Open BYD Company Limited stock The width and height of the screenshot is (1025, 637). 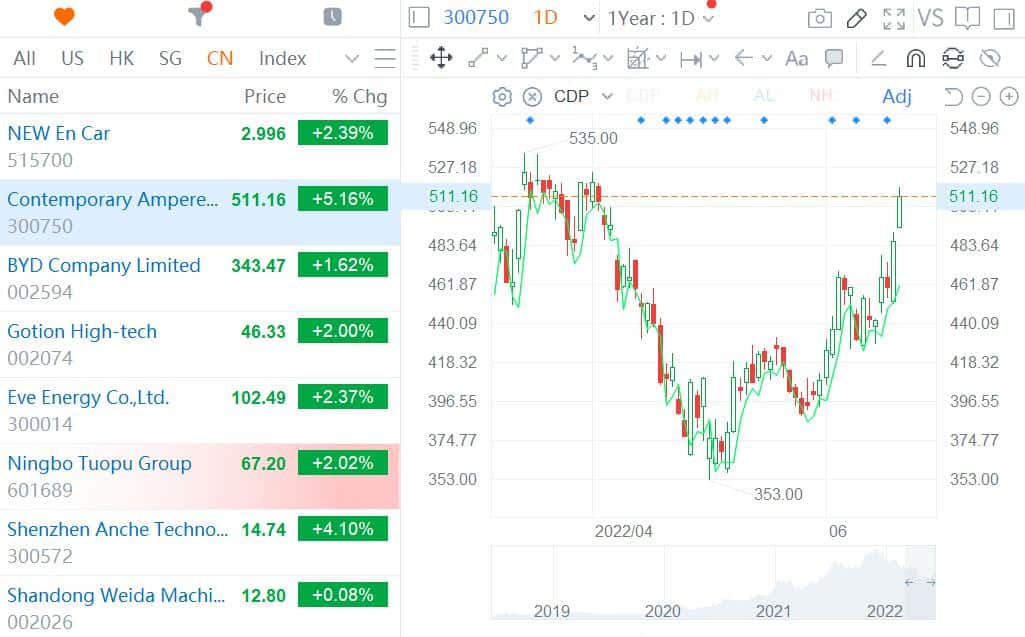(104, 265)
